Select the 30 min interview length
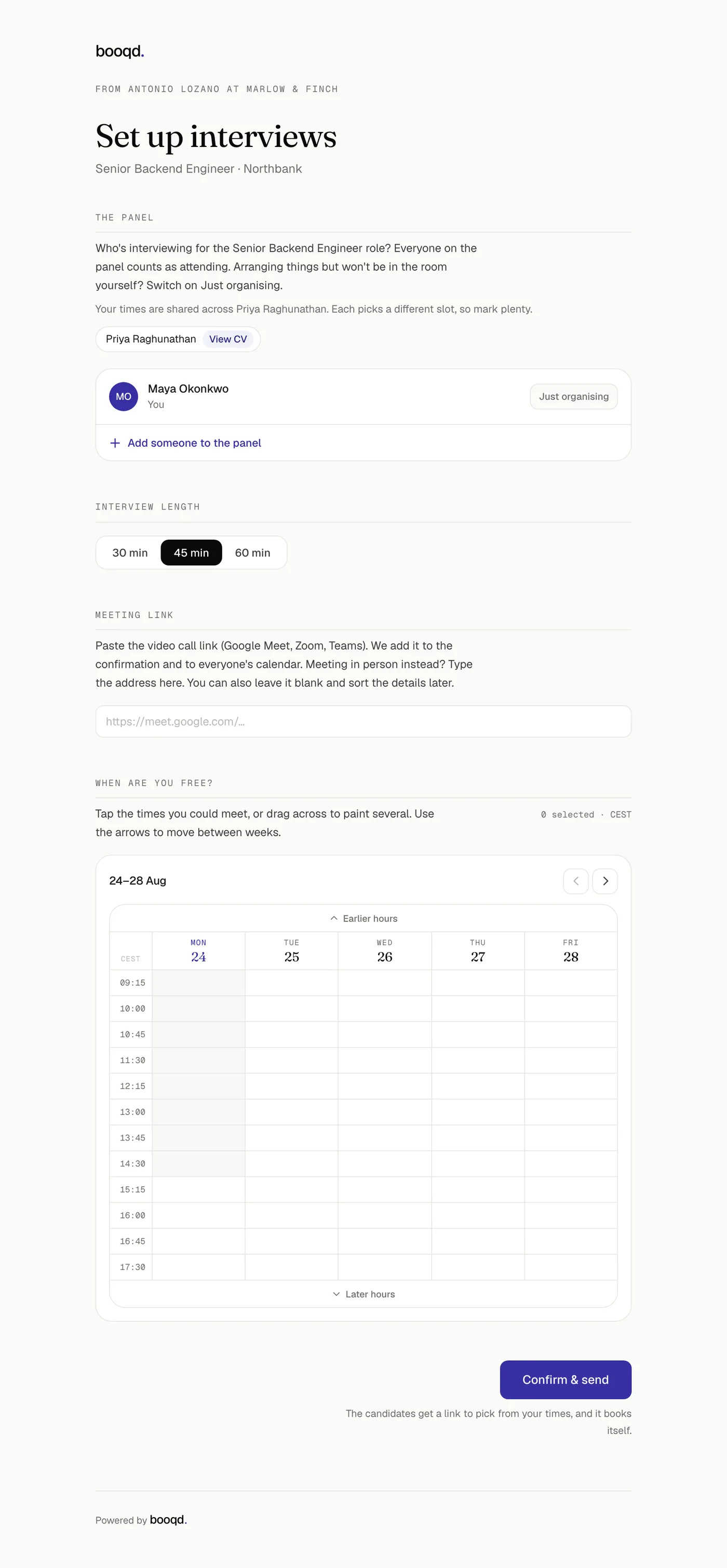Viewport: 727px width, 1568px height. coord(130,553)
